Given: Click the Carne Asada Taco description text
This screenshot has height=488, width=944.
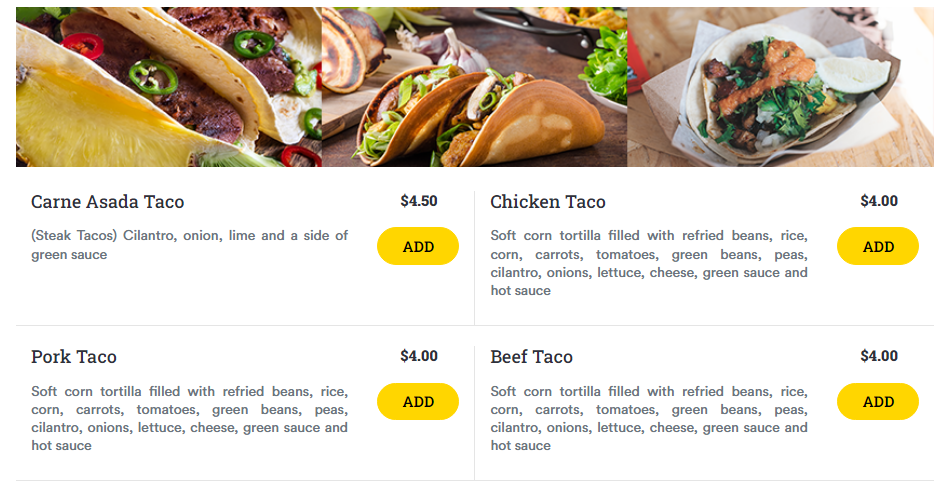Looking at the screenshot, I should pos(189,245).
